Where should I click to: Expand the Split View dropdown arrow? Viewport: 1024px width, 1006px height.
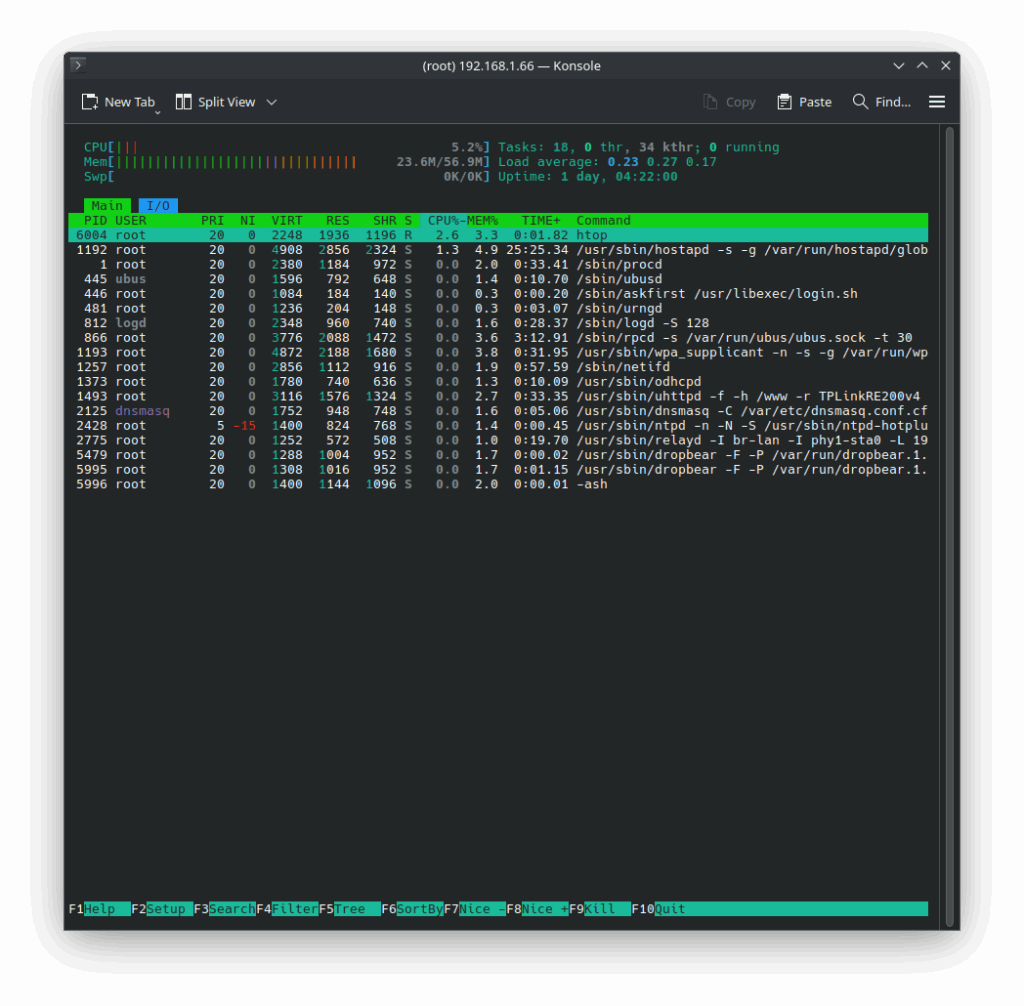coord(271,102)
